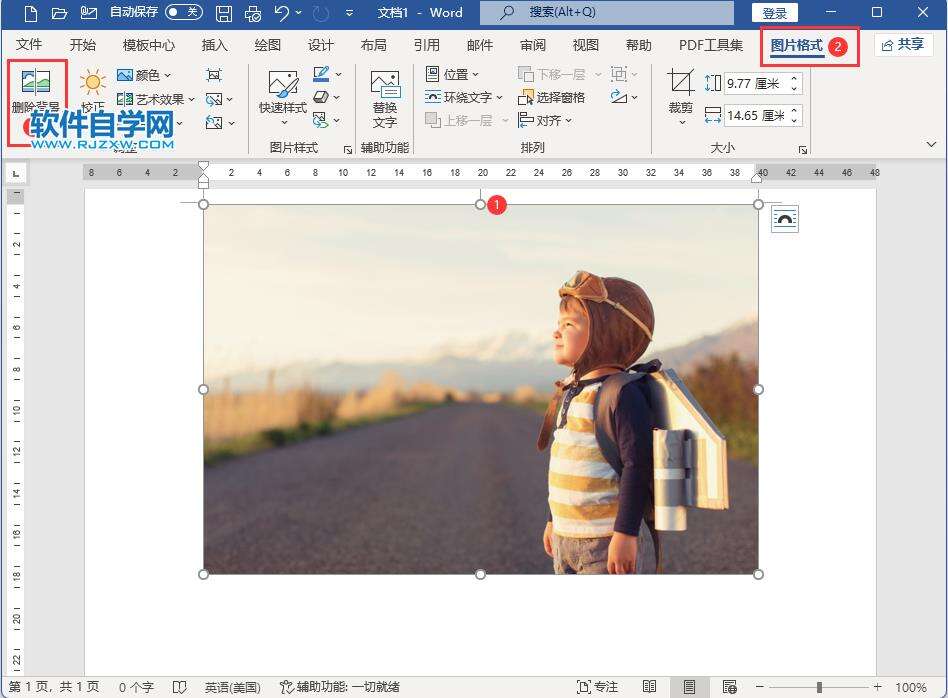Open the Size (大小) dialog launcher
The image size is (948, 698).
point(803,149)
